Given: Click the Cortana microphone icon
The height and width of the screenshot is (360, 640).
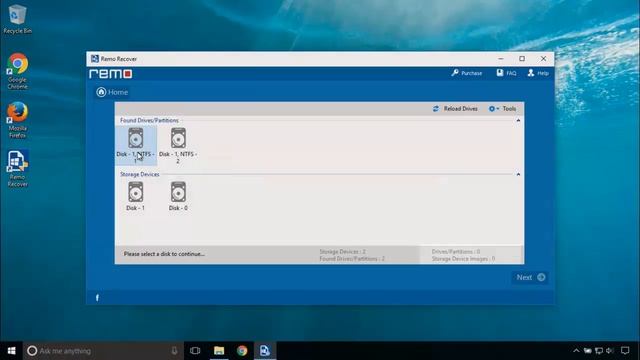Looking at the screenshot, I should pos(174,351).
